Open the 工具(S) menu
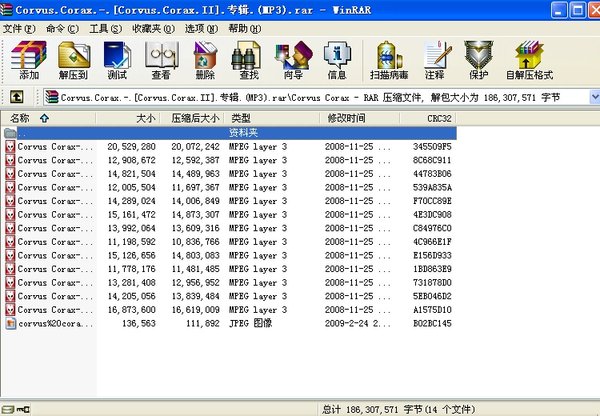The height and width of the screenshot is (416, 600). click(x=106, y=29)
